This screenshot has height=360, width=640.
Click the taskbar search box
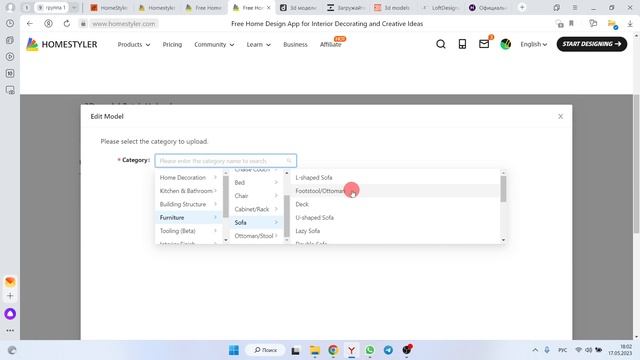click(x=265, y=350)
